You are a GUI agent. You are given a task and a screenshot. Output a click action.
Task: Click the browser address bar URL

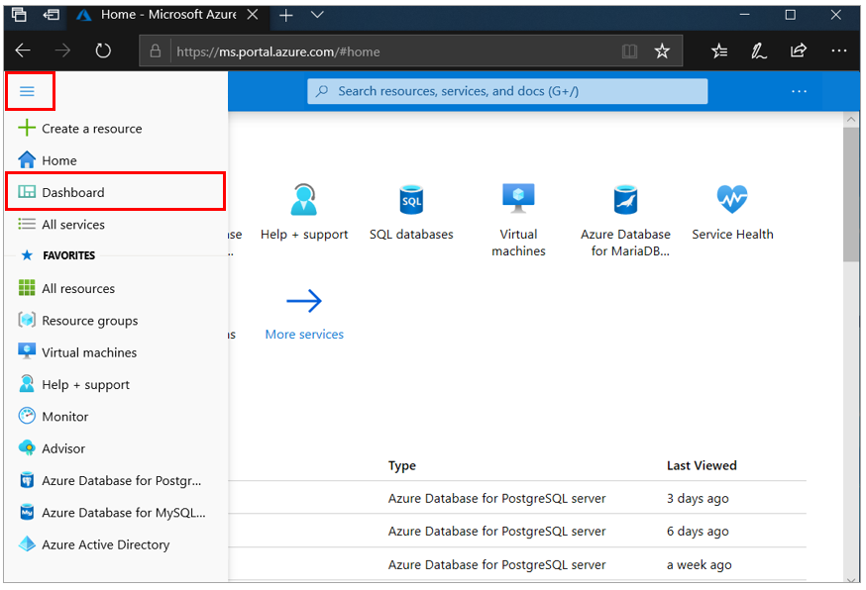click(278, 52)
